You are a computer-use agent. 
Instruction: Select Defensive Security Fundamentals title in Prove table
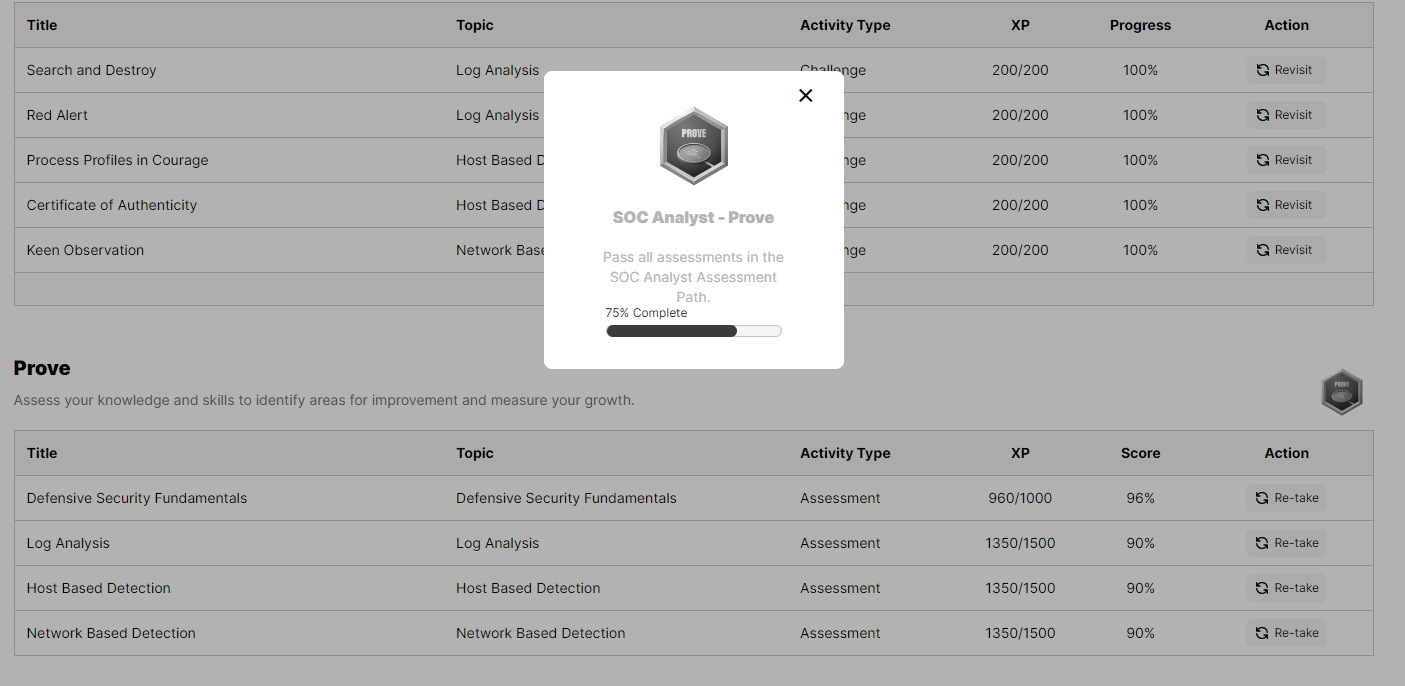tap(136, 498)
